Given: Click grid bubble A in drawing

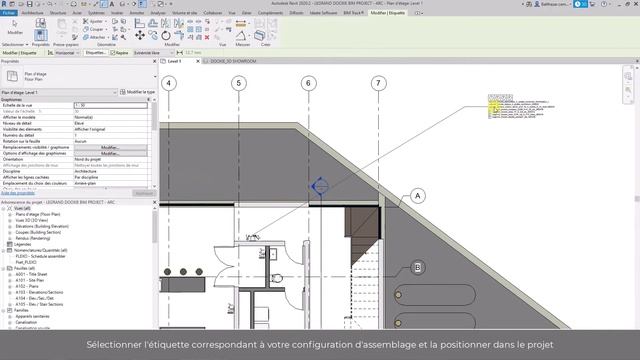Looking at the screenshot, I should [x=418, y=196].
